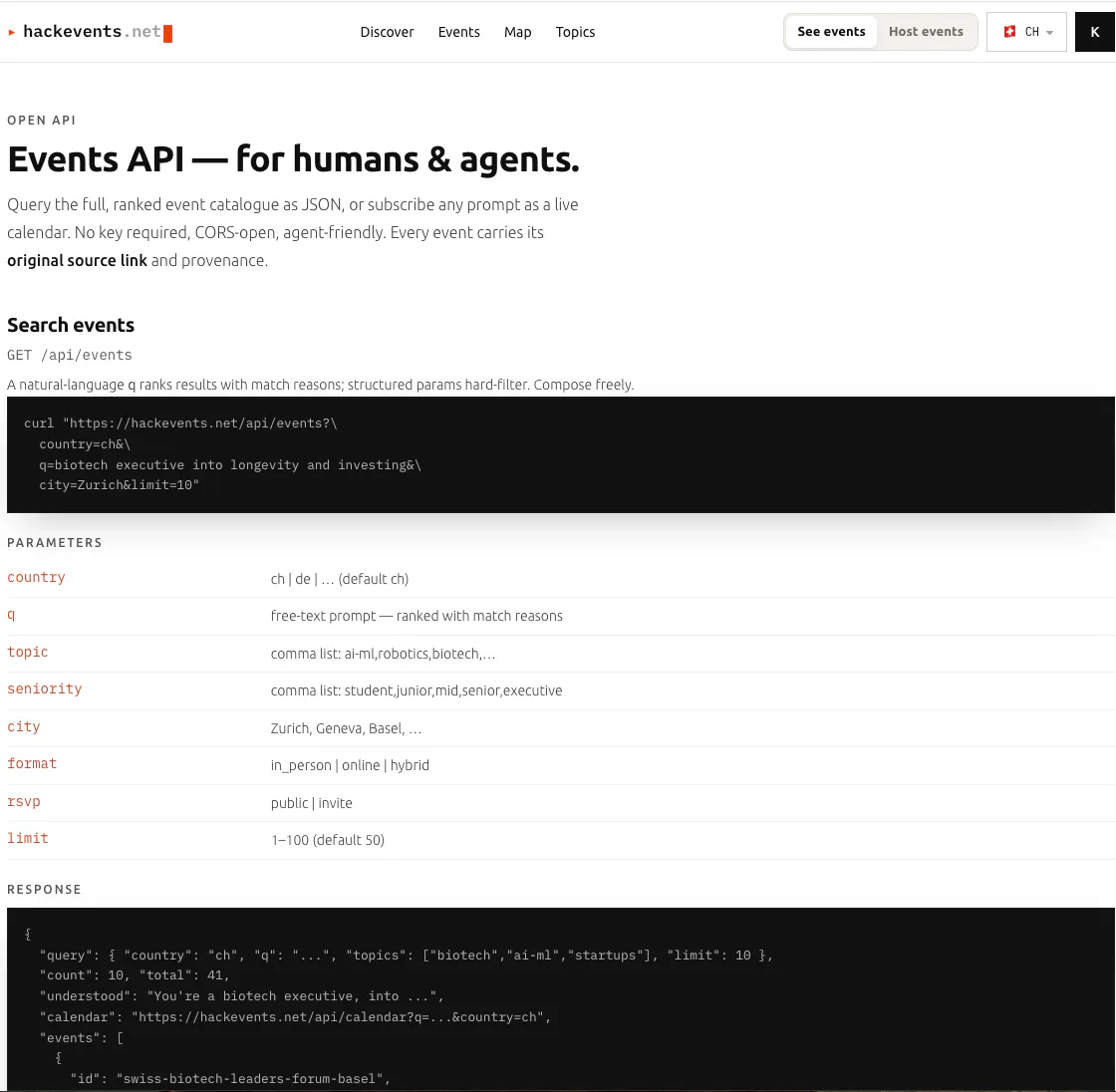Click the bold 'original source link' text
Screen dimensions: 1116x1092
77,260
